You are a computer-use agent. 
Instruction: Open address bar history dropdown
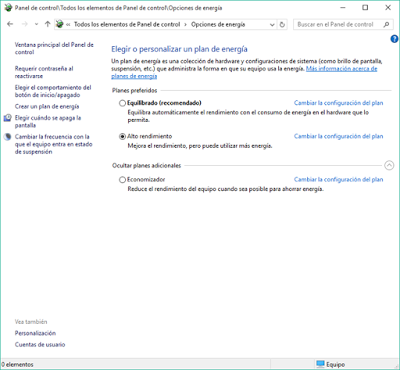coord(272,25)
